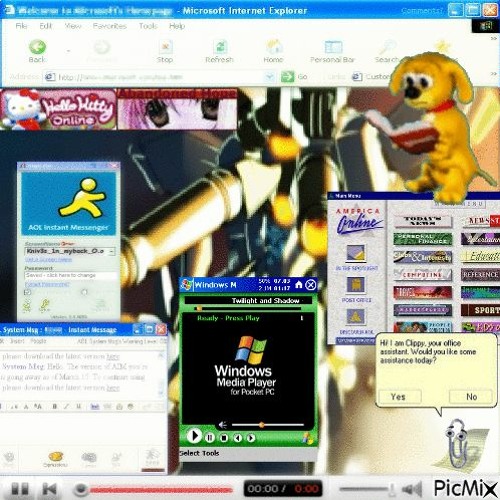
Task: Click the Computing button in AOL Main Menu
Action: point(422,274)
